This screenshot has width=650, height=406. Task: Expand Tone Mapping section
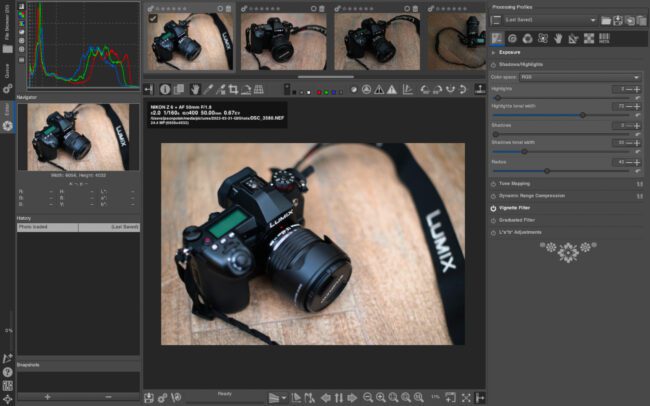click(514, 184)
